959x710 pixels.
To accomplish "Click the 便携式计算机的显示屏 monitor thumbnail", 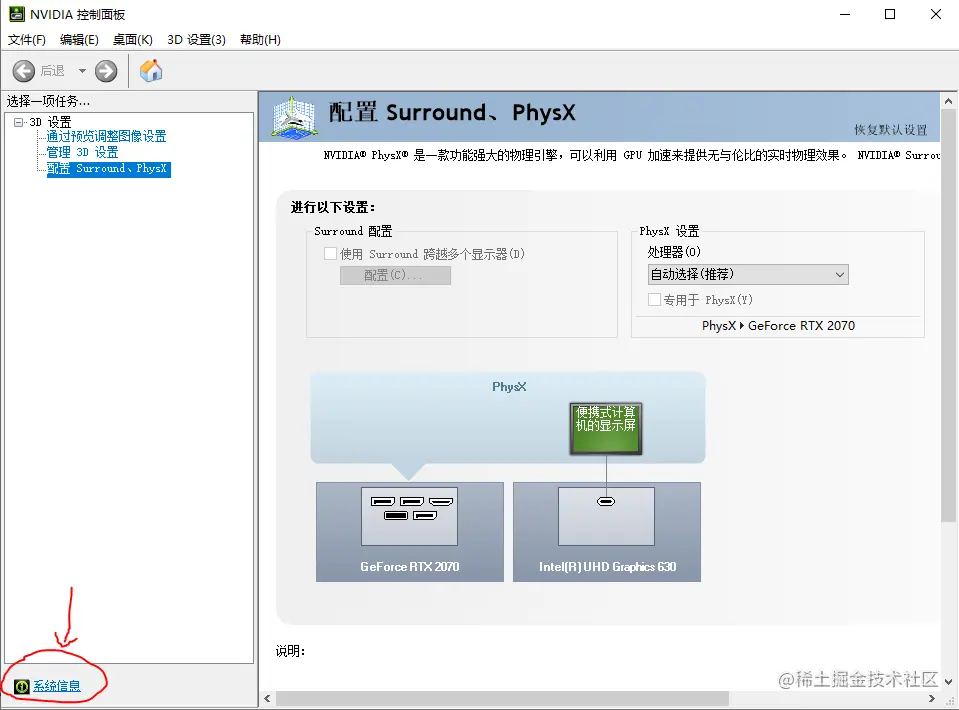I will (606, 428).
